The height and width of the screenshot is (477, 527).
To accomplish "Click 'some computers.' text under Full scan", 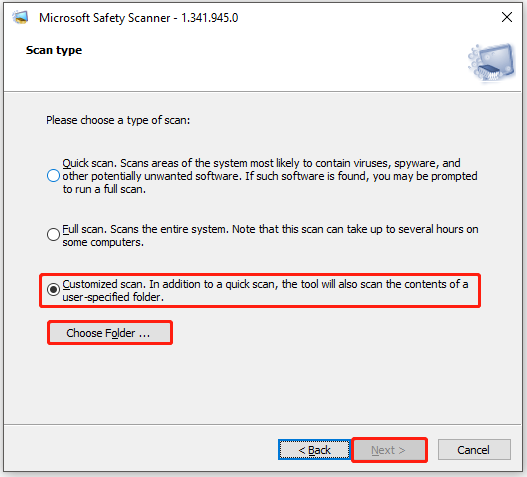I will pyautogui.click(x=103, y=242).
